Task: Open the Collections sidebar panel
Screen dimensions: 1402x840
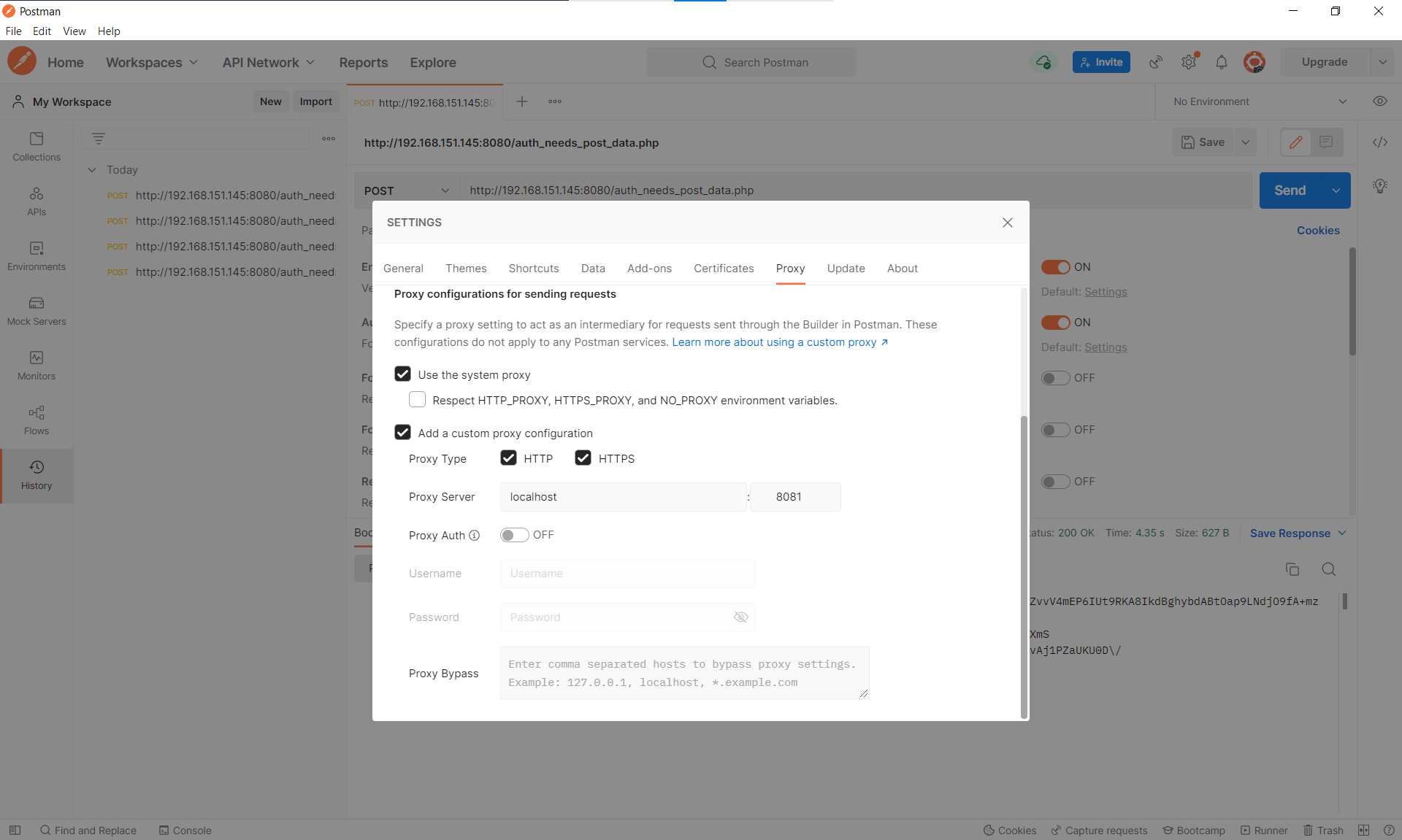Action: (x=37, y=146)
